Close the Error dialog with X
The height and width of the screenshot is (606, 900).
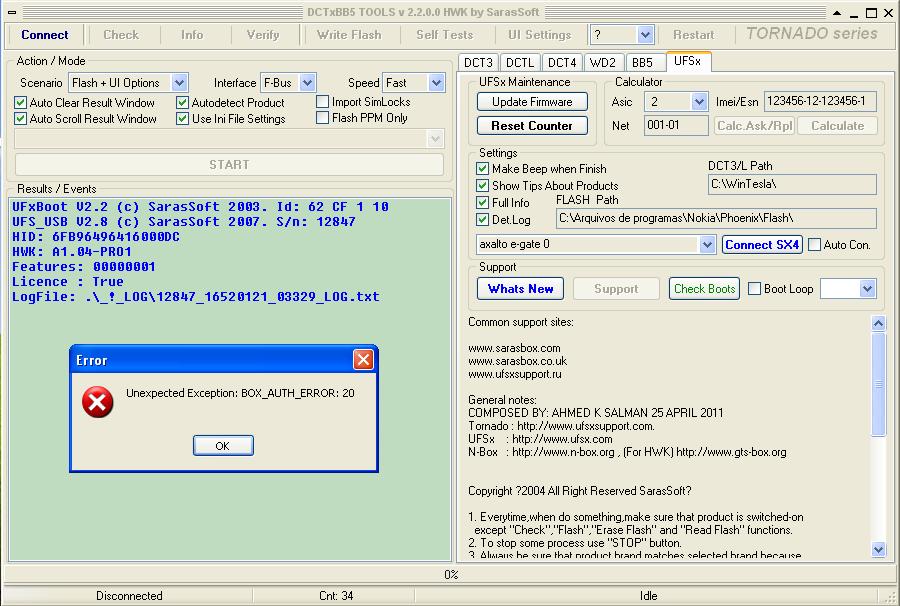tap(363, 360)
